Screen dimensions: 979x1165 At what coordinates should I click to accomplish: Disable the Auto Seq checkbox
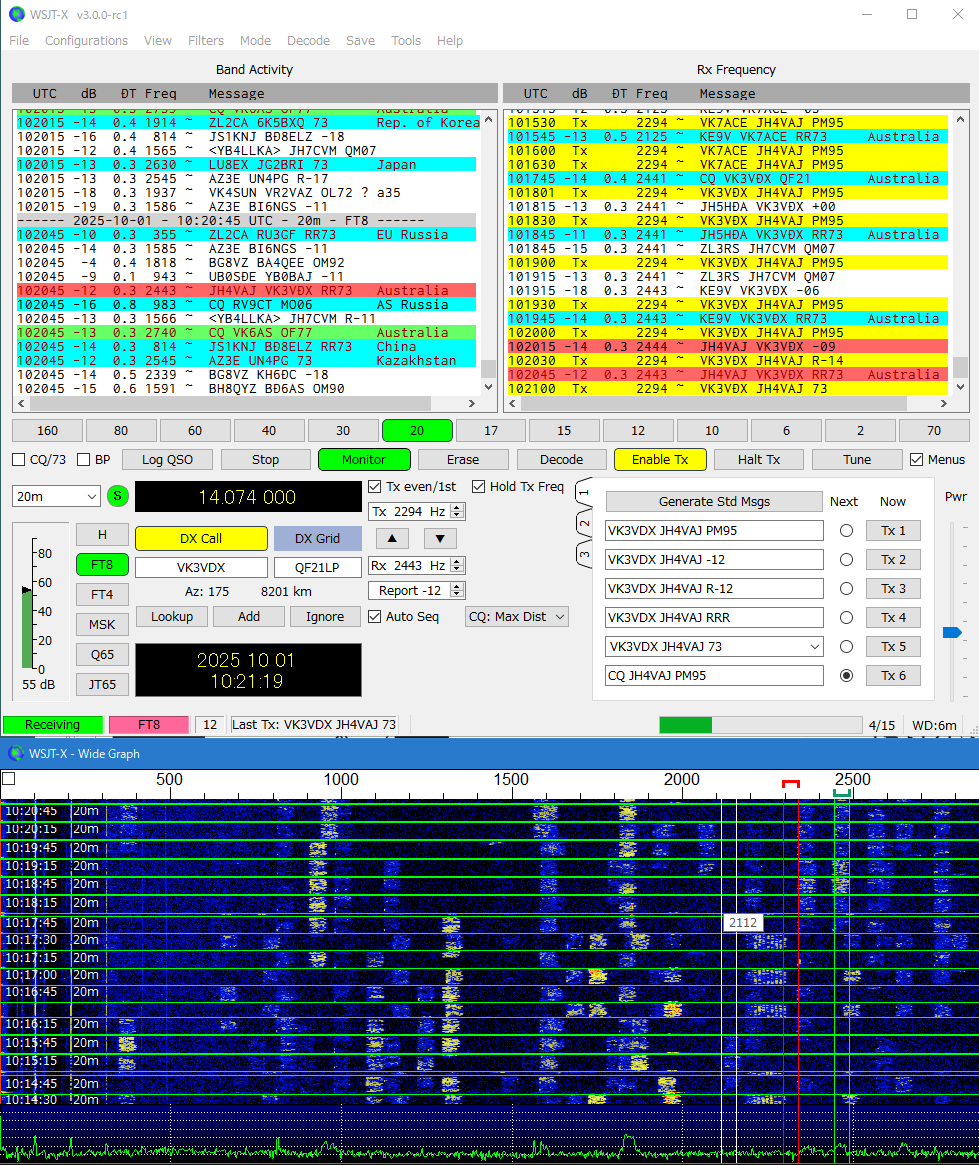click(x=375, y=617)
